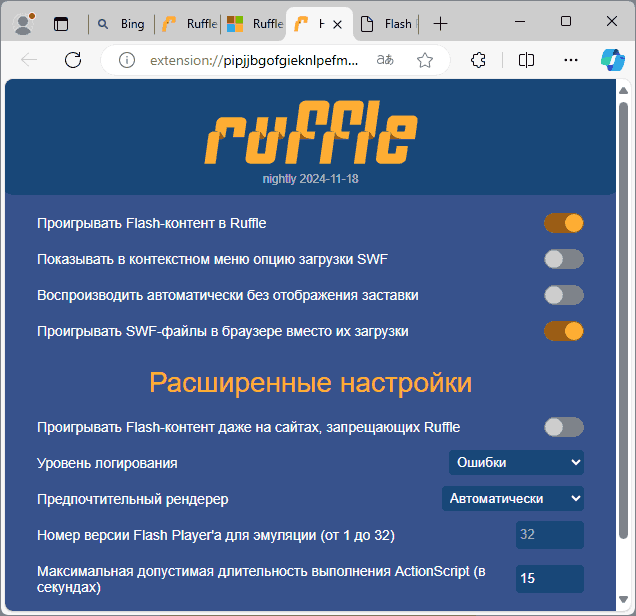636x616 pixels.
Task: Disable playing SWF files in browser
Action: click(564, 331)
